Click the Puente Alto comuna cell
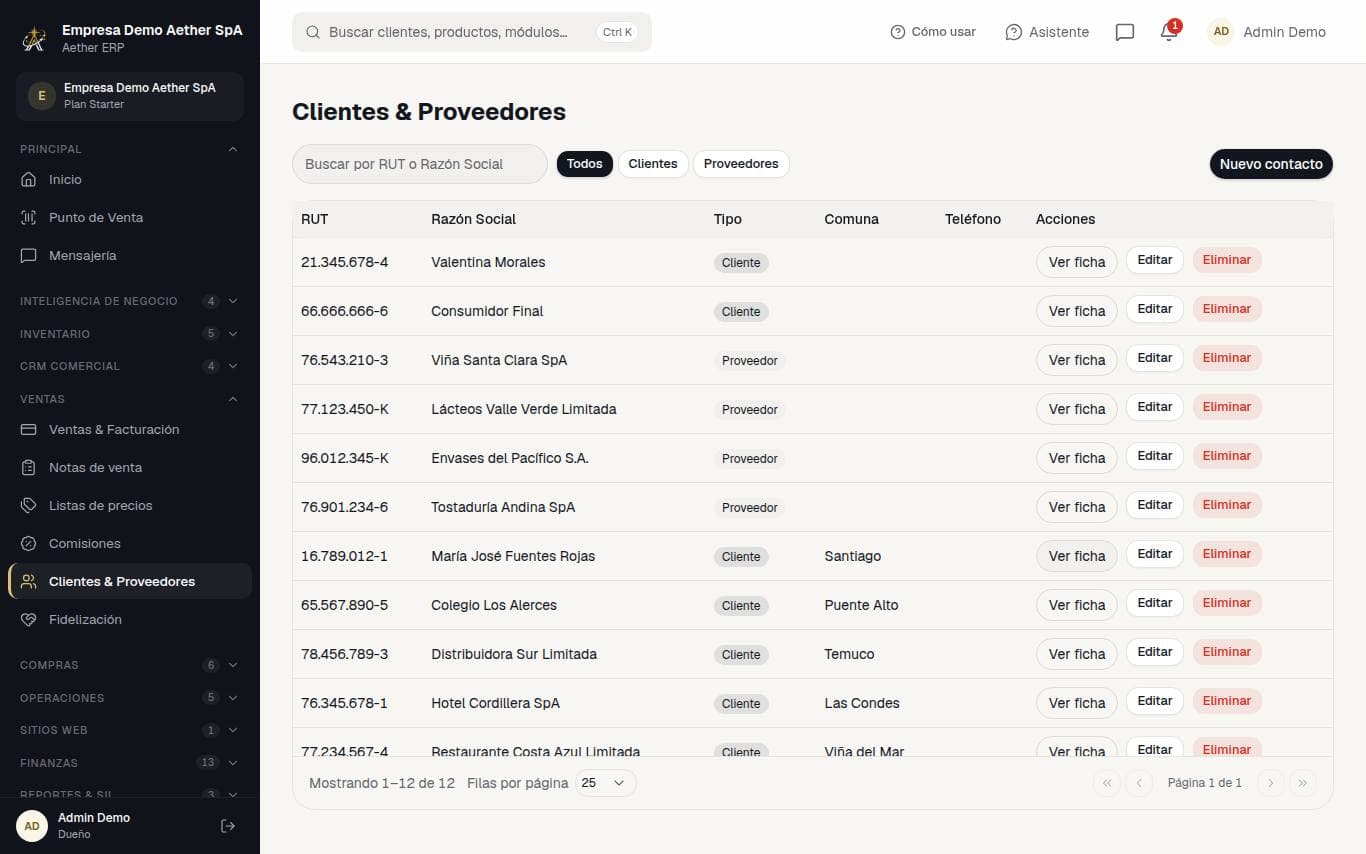This screenshot has height=854, width=1366. (861, 605)
